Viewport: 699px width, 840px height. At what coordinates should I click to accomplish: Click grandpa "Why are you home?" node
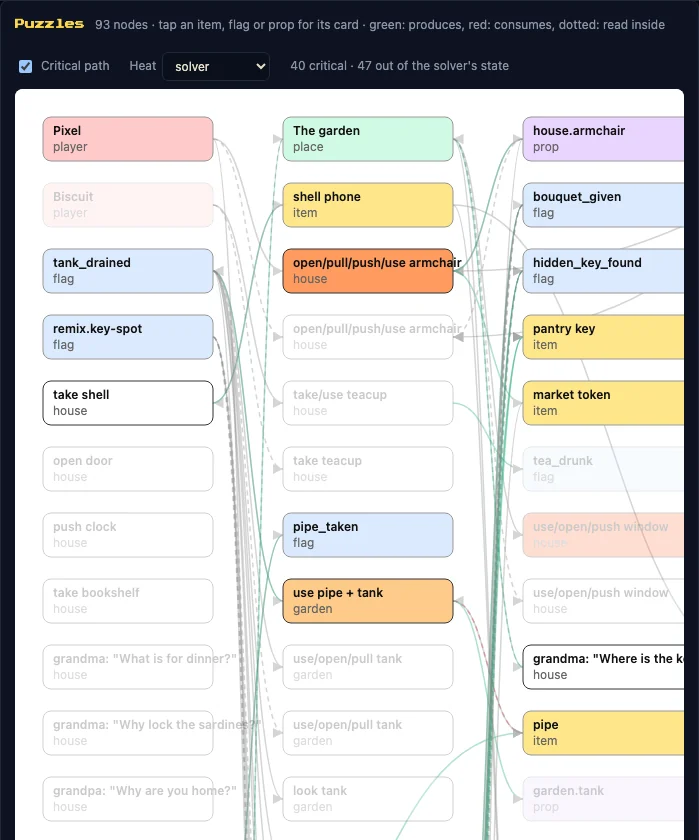(x=128, y=799)
